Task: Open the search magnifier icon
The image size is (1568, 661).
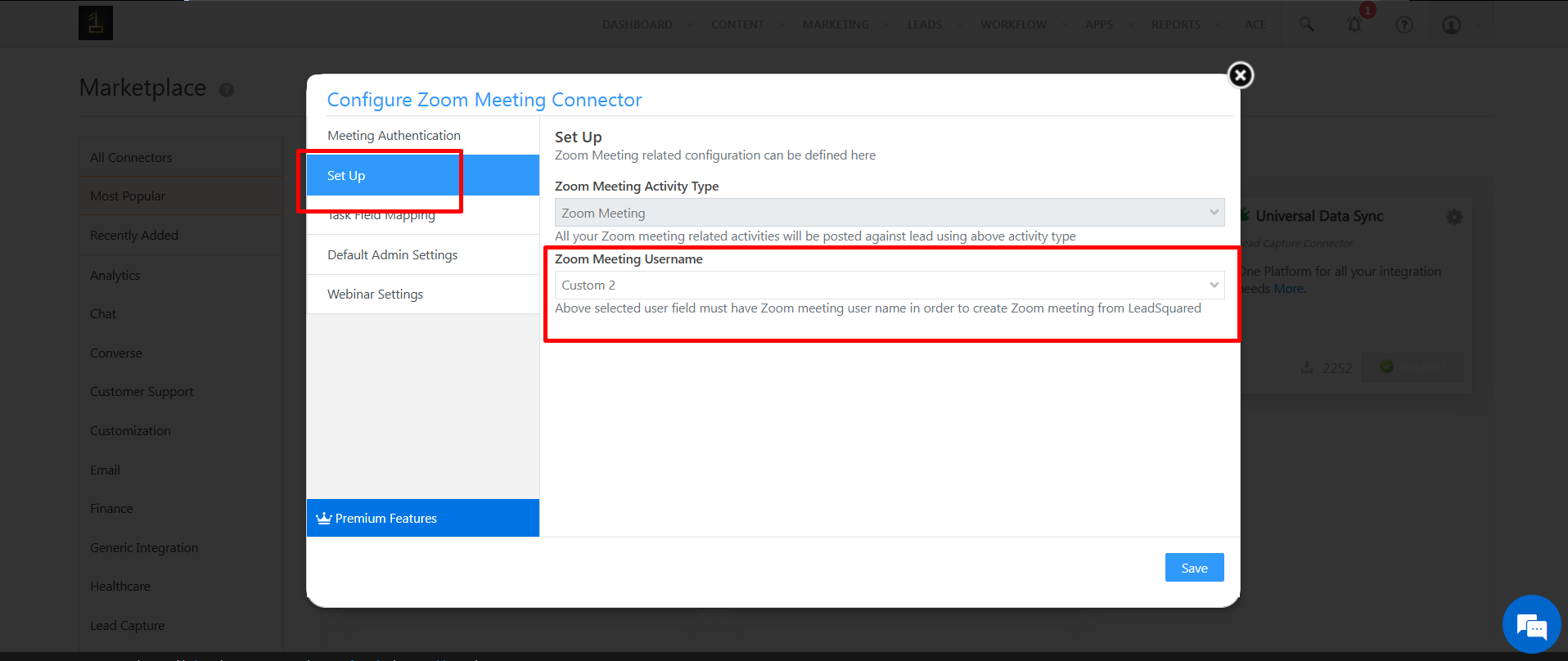Action: pos(1307,25)
